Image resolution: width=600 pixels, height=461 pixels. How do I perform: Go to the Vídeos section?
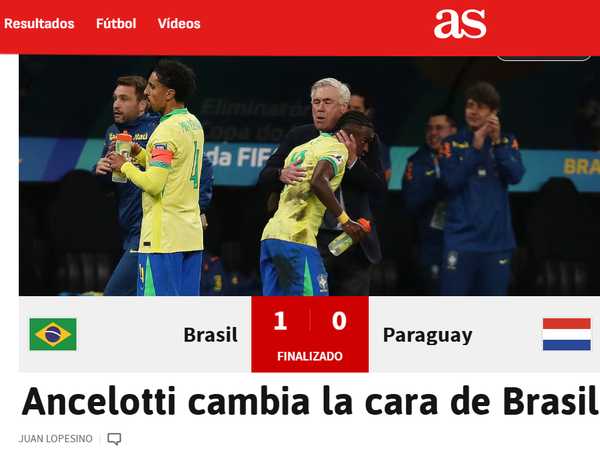[179, 24]
